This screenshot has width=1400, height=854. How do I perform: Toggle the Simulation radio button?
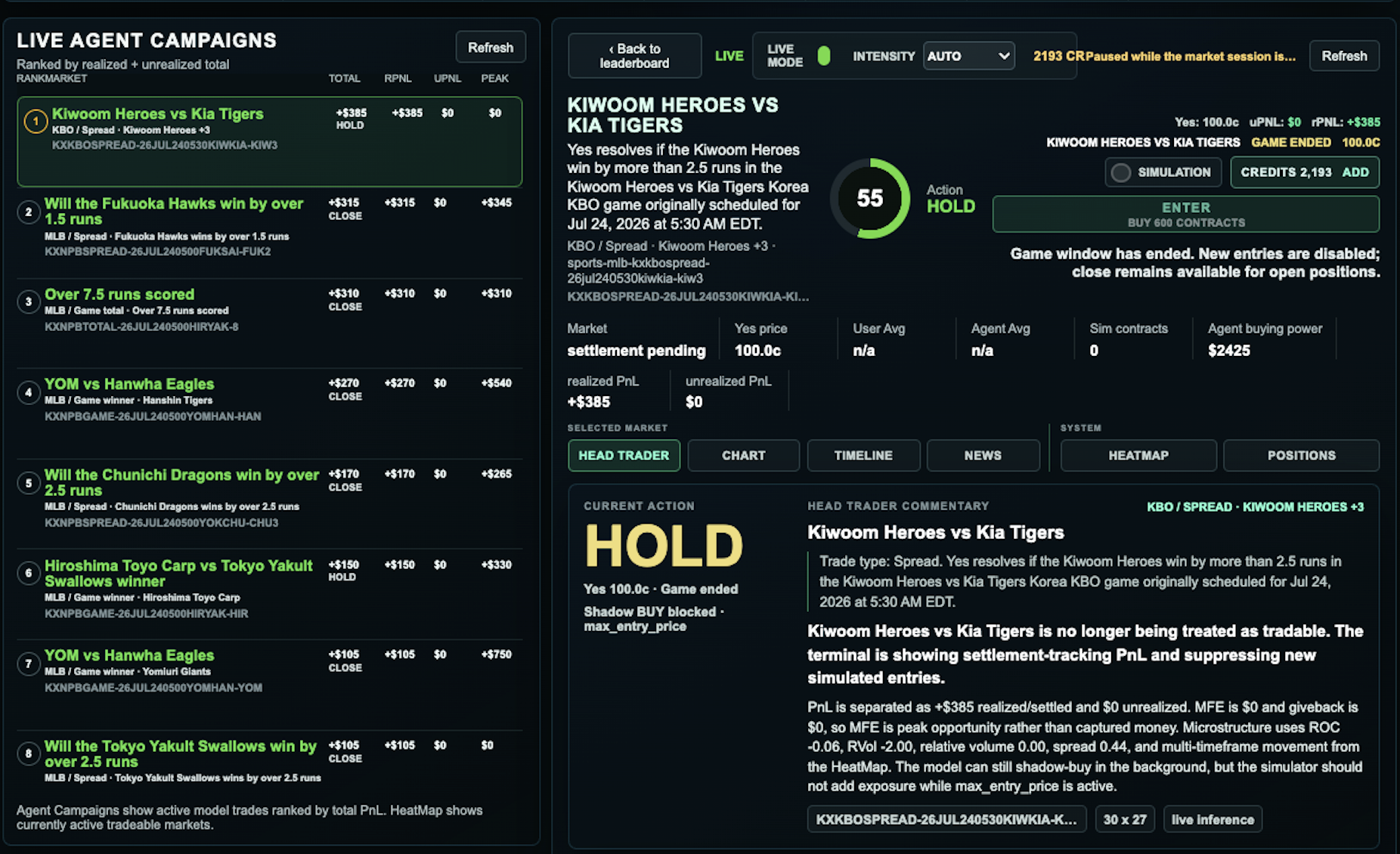tap(1121, 172)
